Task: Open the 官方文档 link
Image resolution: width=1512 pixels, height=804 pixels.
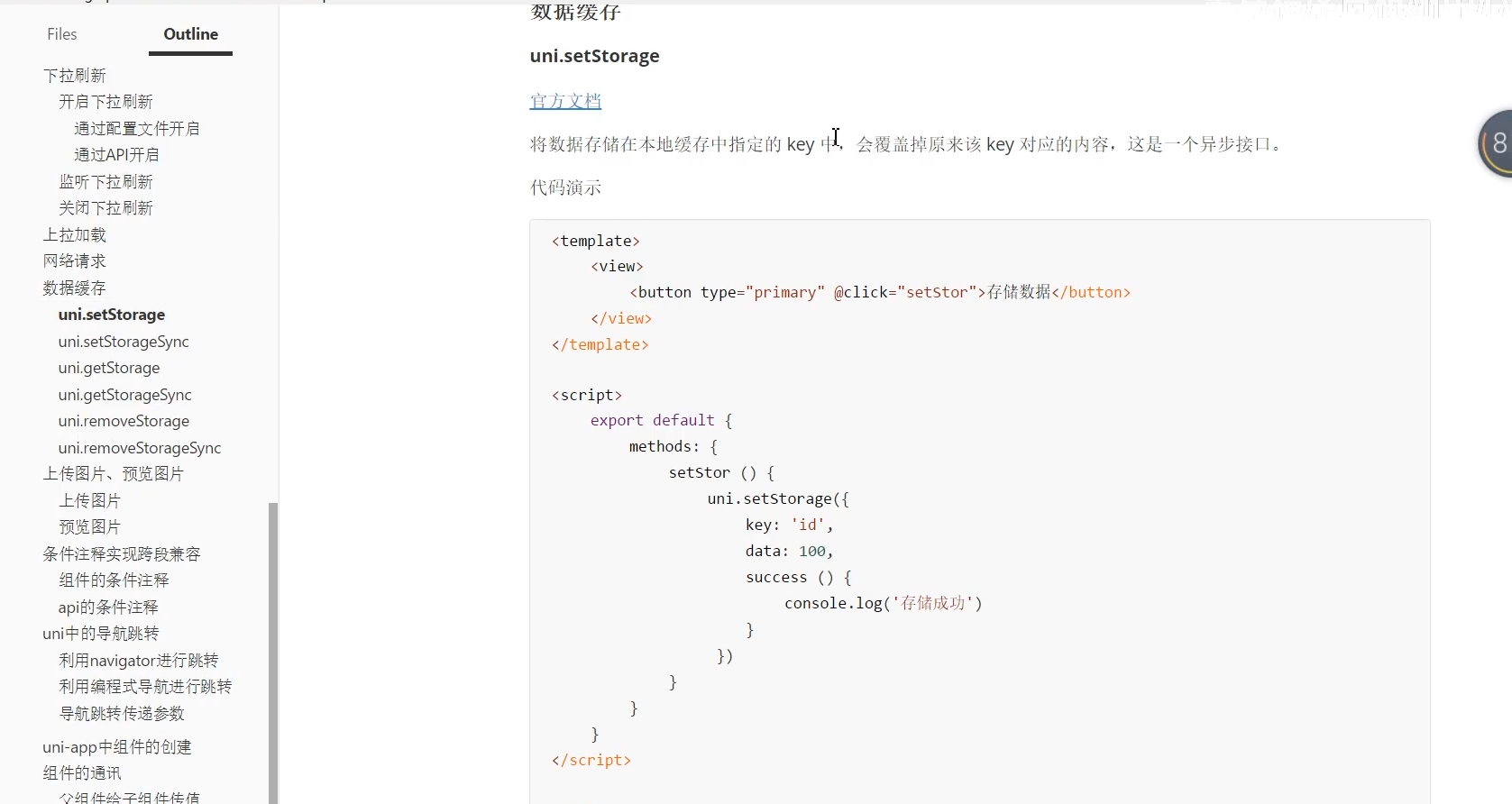Action: [x=565, y=101]
